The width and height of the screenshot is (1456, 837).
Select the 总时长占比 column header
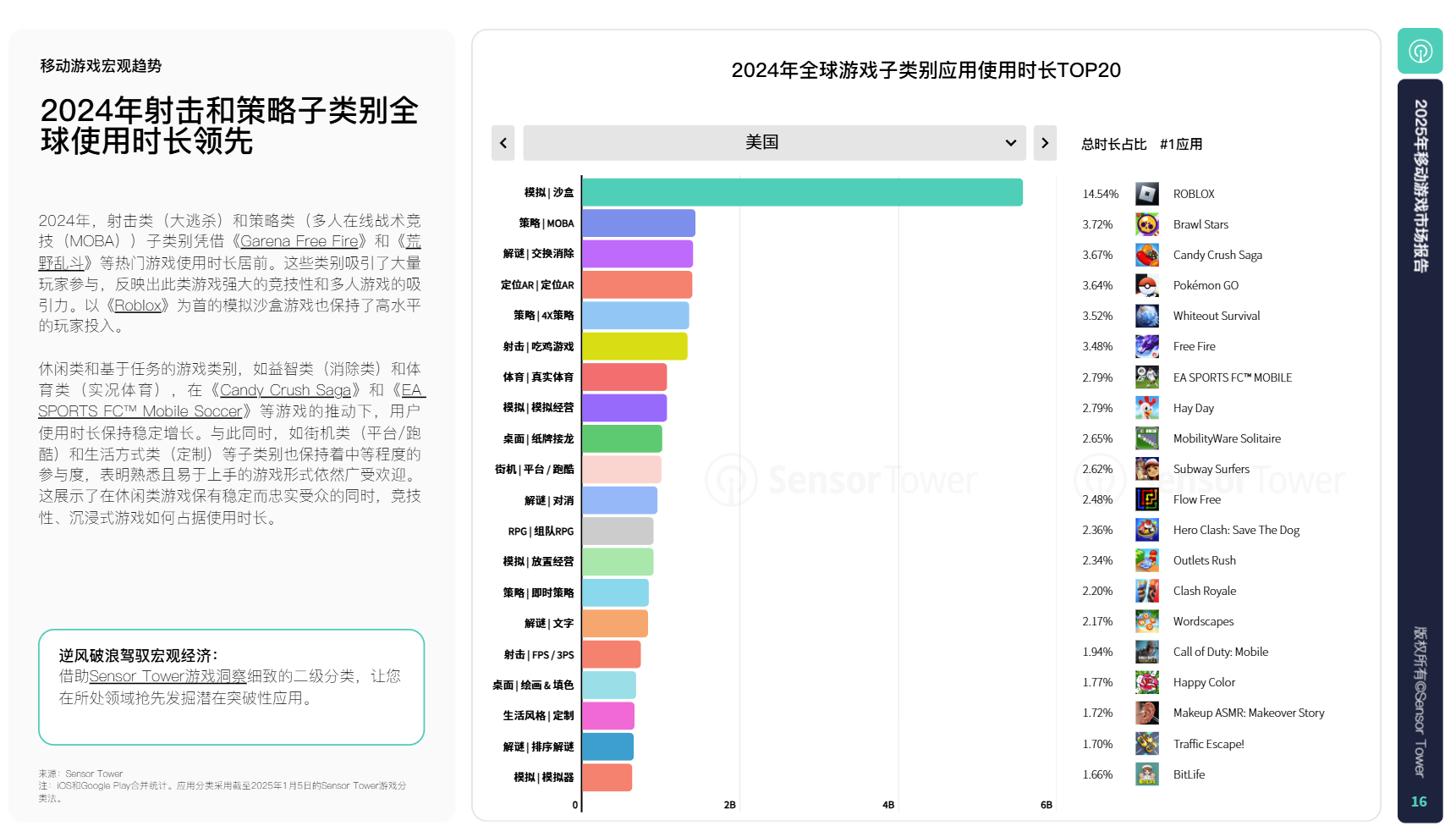[1113, 145]
